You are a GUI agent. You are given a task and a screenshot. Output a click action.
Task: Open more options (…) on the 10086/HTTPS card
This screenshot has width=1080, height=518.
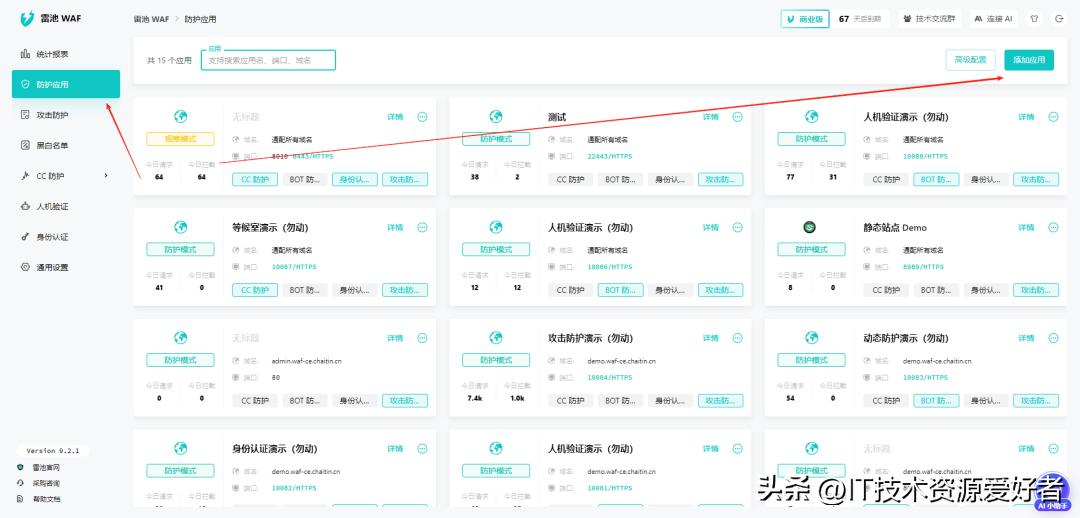pos(738,227)
